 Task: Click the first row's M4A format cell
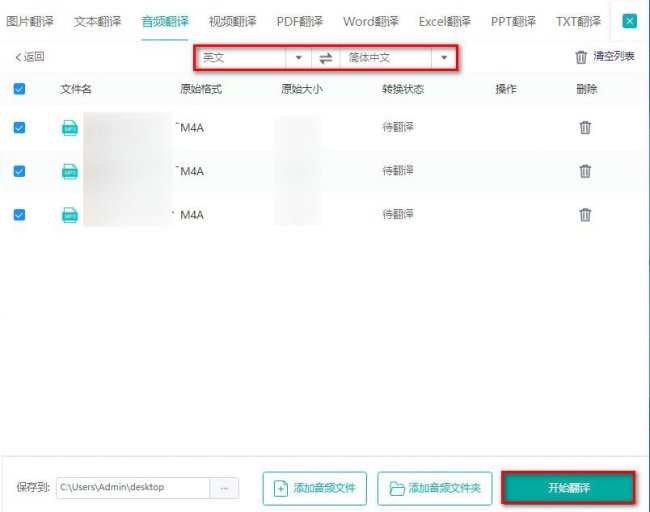[192, 128]
